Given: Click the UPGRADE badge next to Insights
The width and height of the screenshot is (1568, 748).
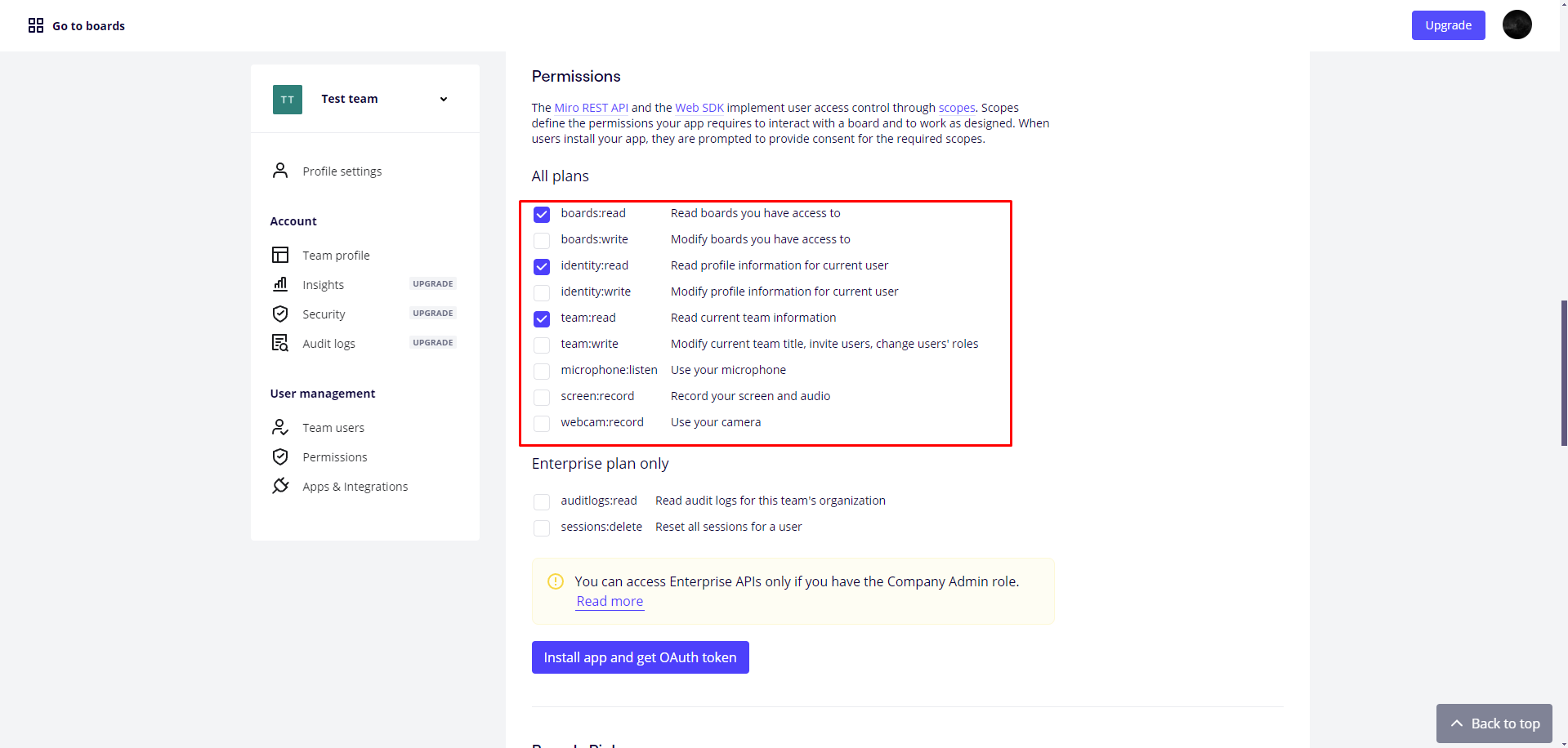Looking at the screenshot, I should pos(433,284).
